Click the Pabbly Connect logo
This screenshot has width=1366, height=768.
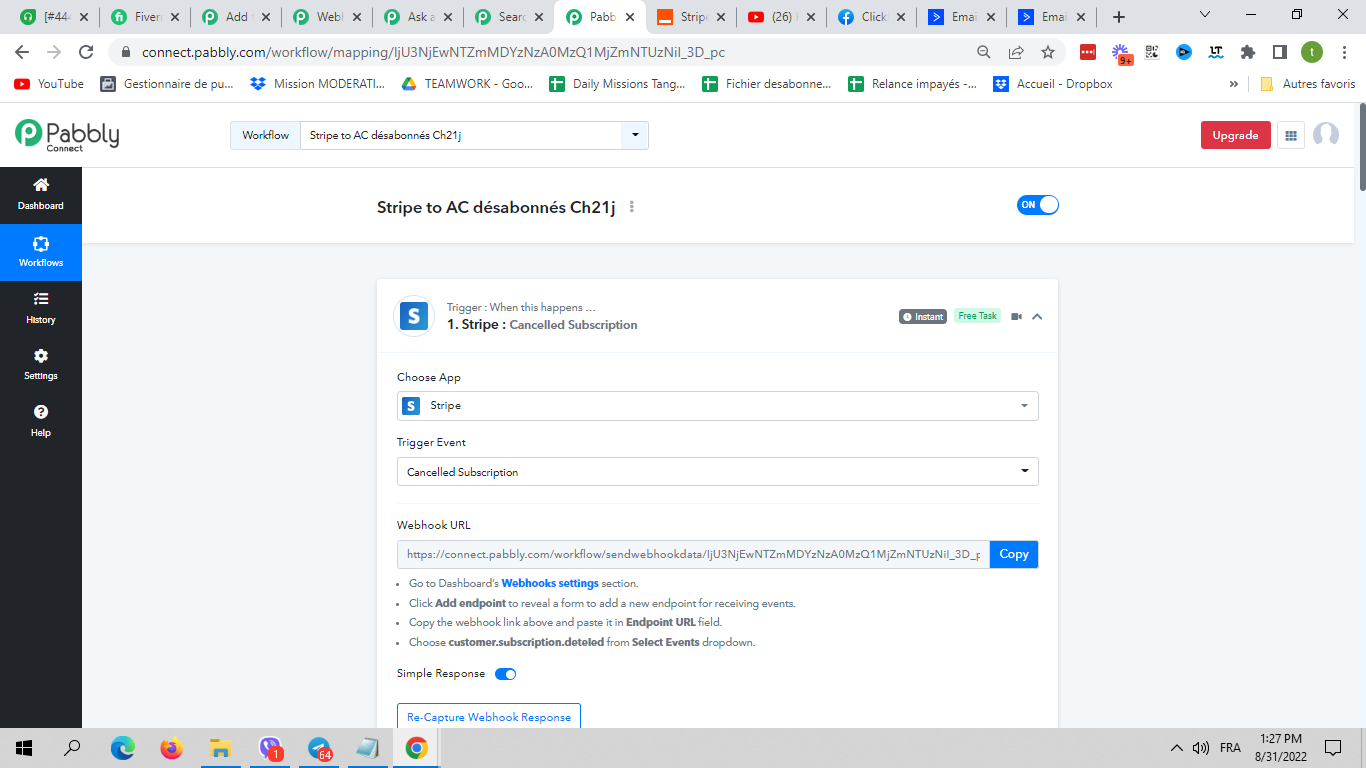tap(67, 135)
